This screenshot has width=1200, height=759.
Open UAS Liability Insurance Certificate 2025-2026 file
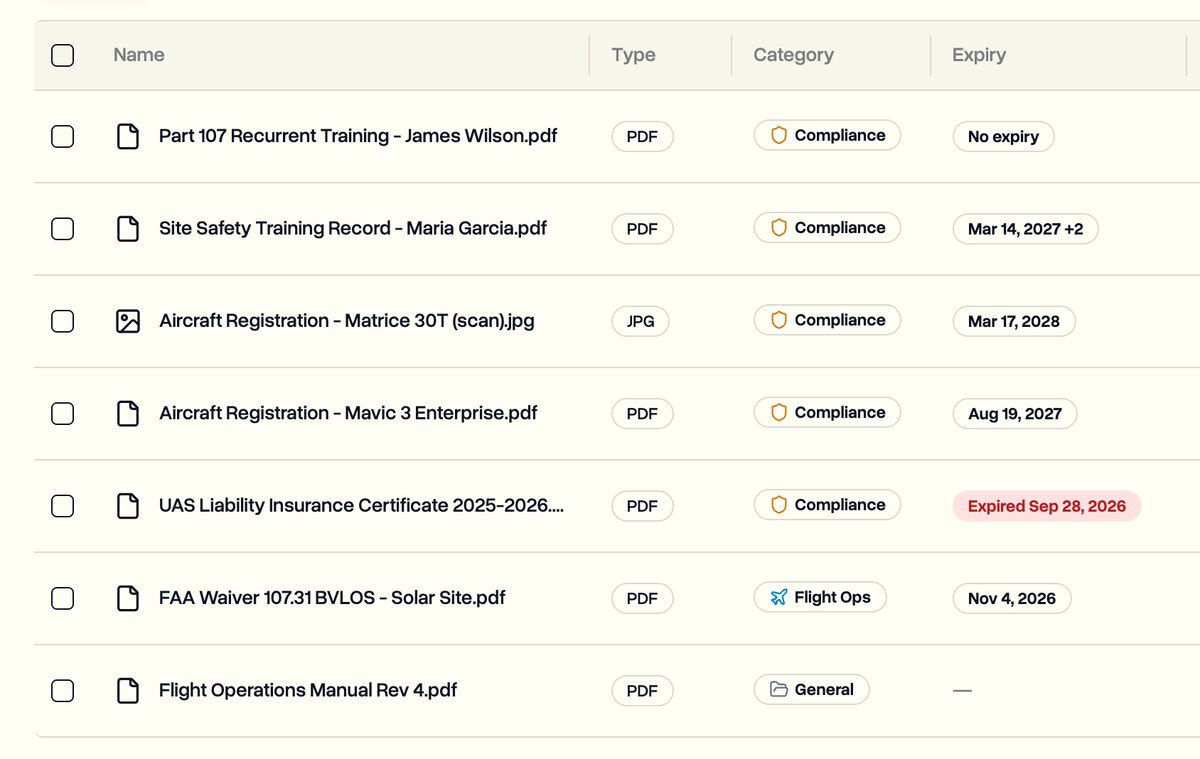pyautogui.click(x=362, y=506)
